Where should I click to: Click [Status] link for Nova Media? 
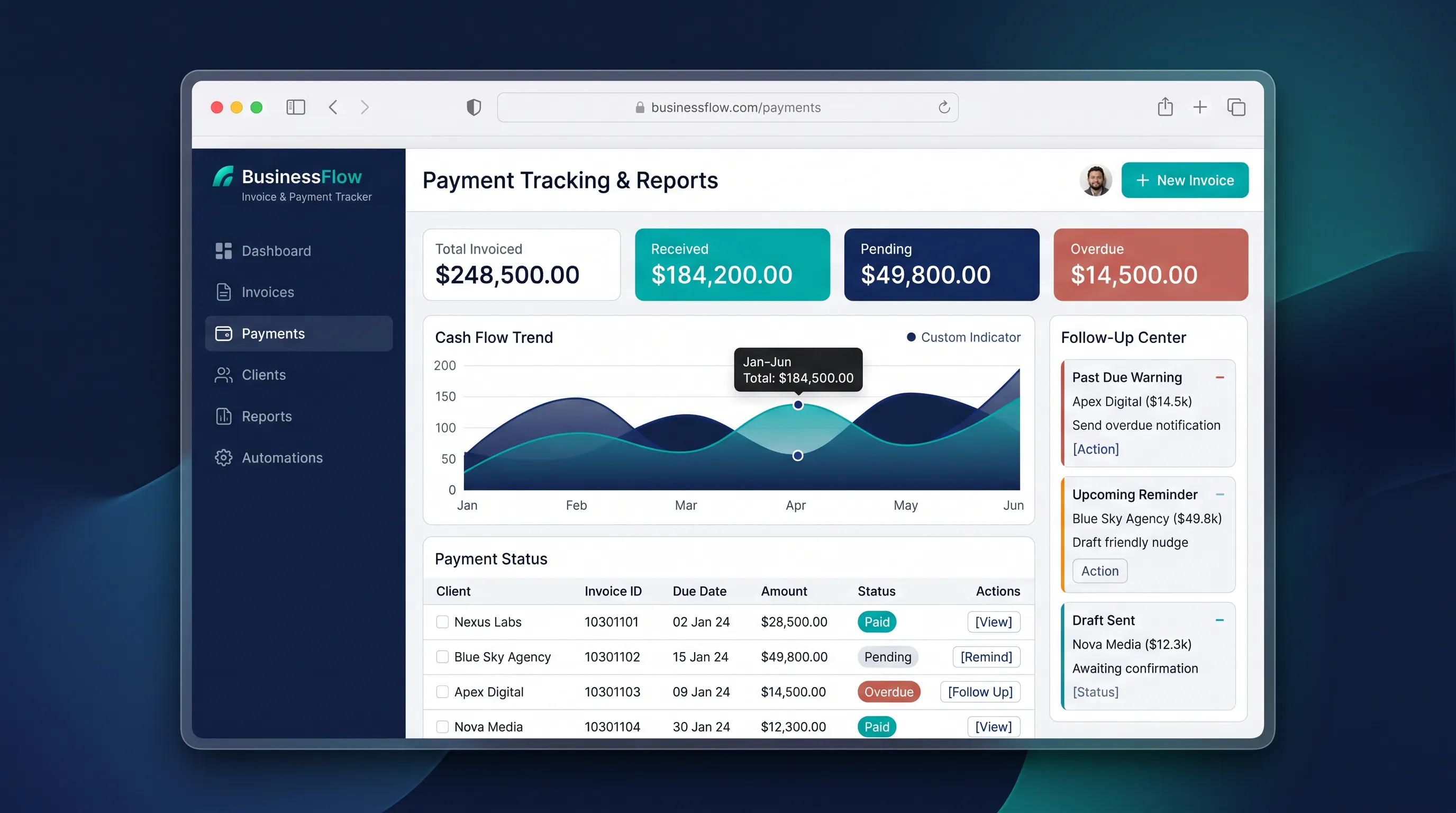click(x=1095, y=692)
